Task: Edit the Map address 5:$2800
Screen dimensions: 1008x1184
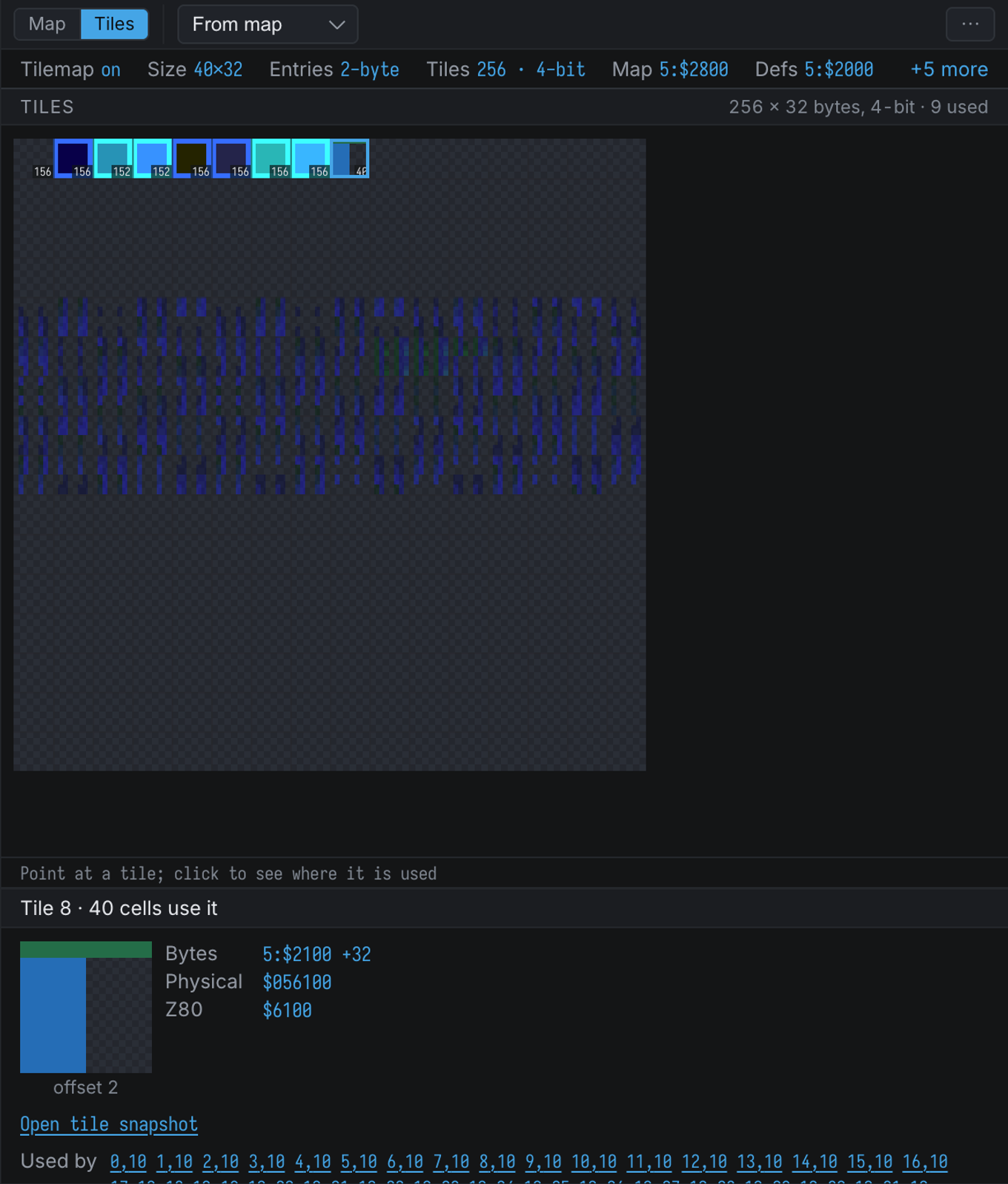Action: [694, 70]
